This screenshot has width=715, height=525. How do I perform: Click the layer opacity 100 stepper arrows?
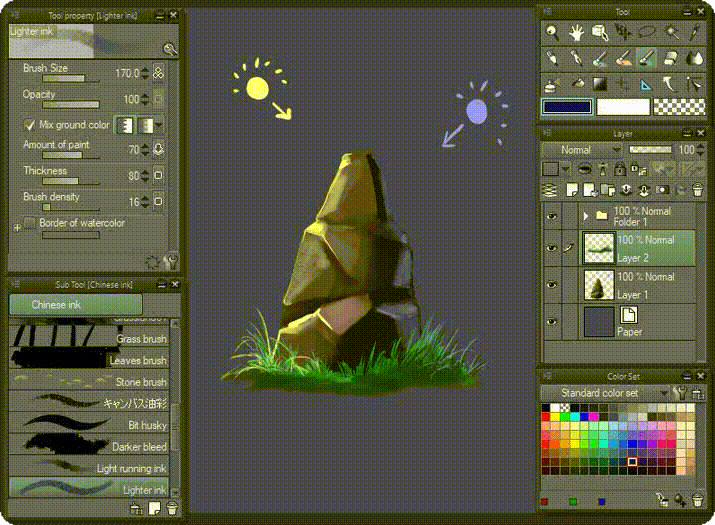[x=701, y=150]
